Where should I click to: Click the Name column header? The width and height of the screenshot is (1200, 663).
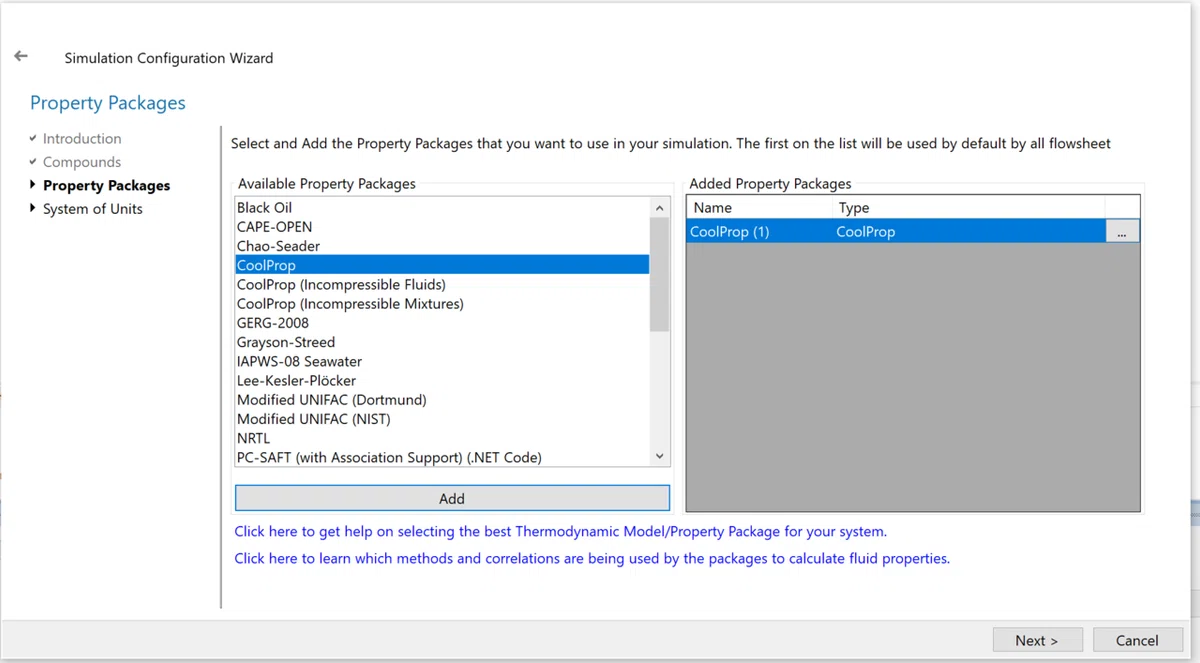pyautogui.click(x=759, y=208)
